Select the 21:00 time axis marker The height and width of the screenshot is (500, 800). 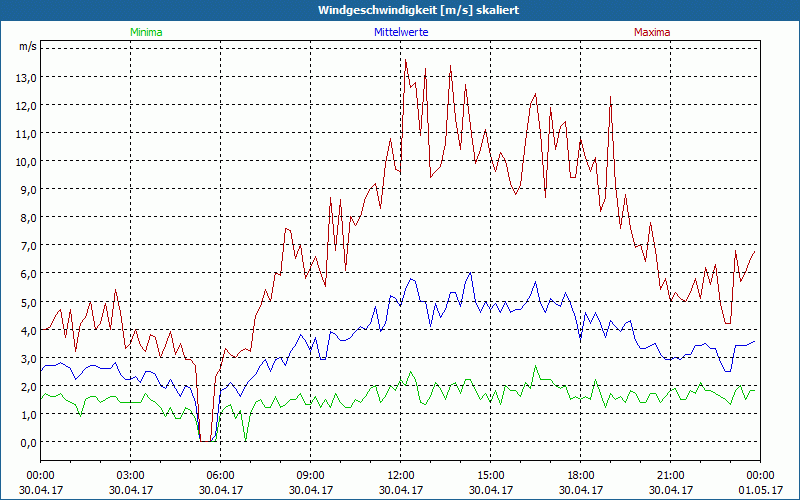(670, 475)
